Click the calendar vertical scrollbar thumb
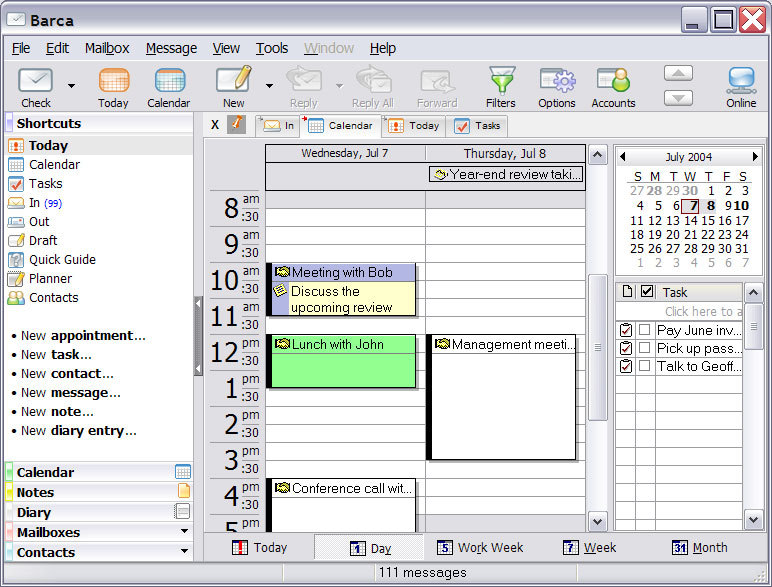 (597, 347)
